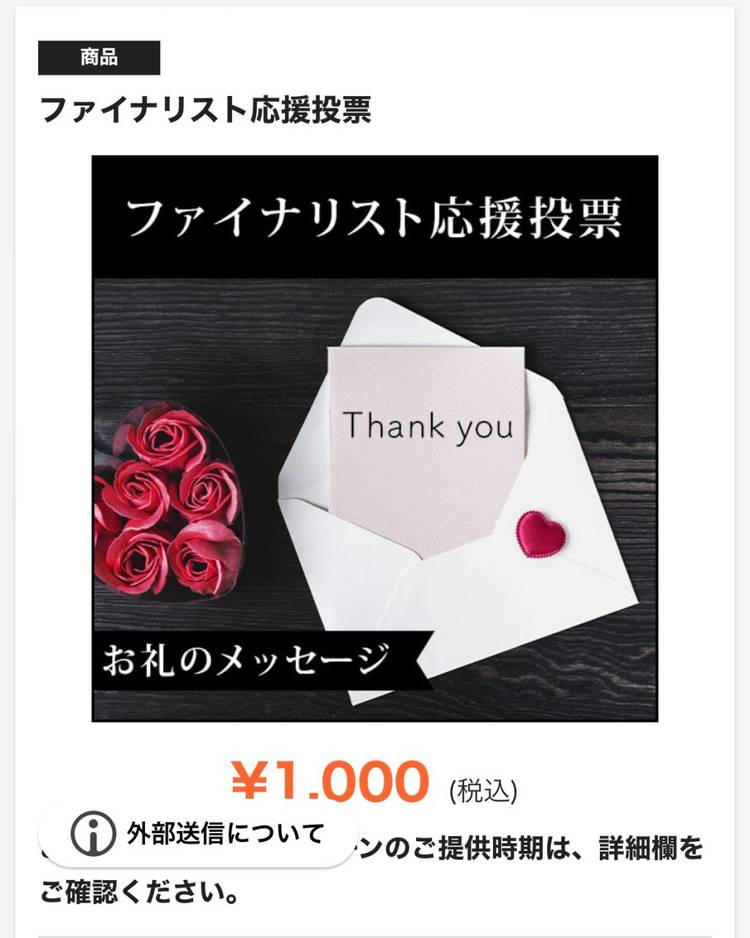Click the ご確認ください text line

141,892
